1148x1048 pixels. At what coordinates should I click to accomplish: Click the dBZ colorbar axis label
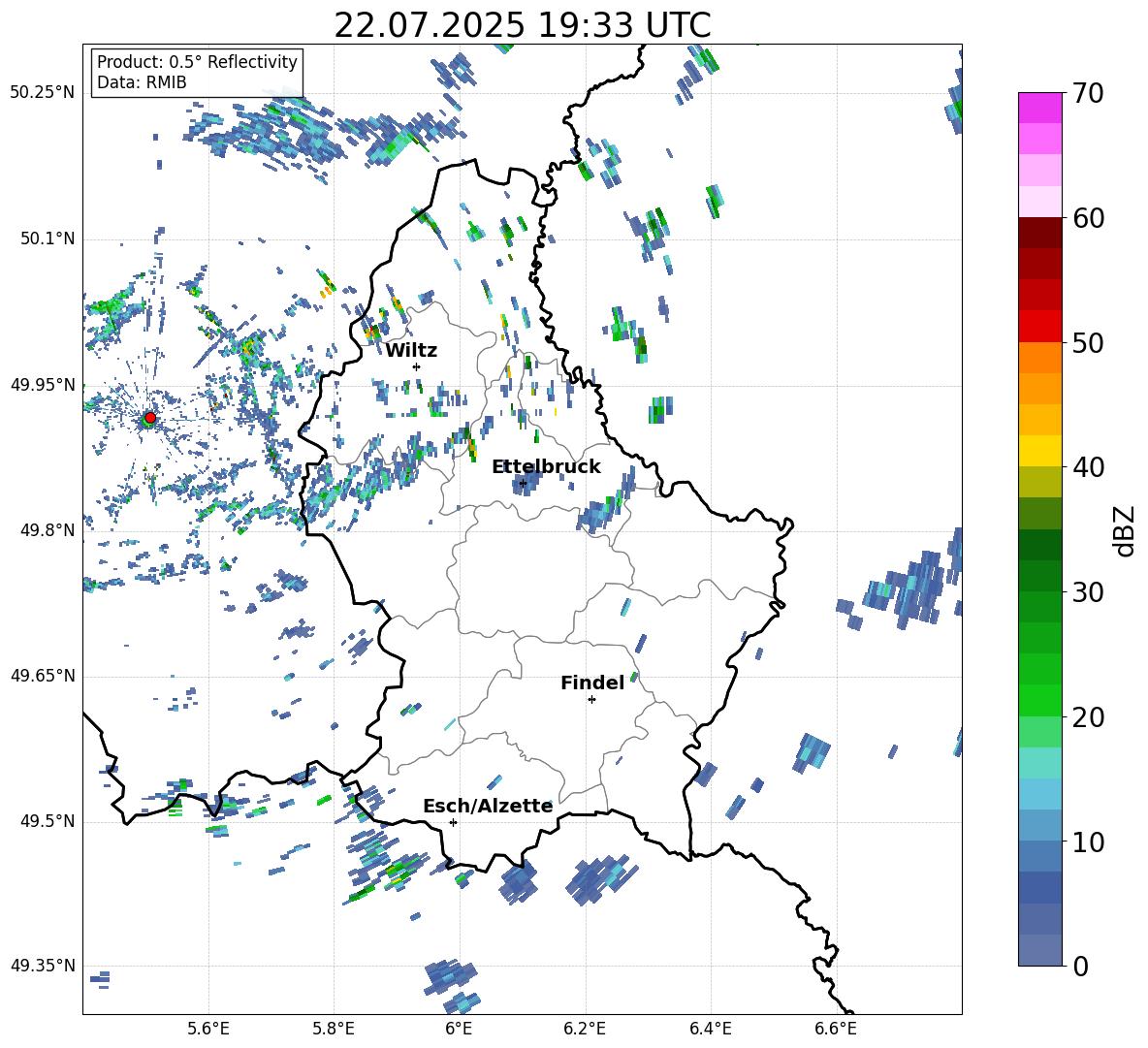(x=1126, y=530)
